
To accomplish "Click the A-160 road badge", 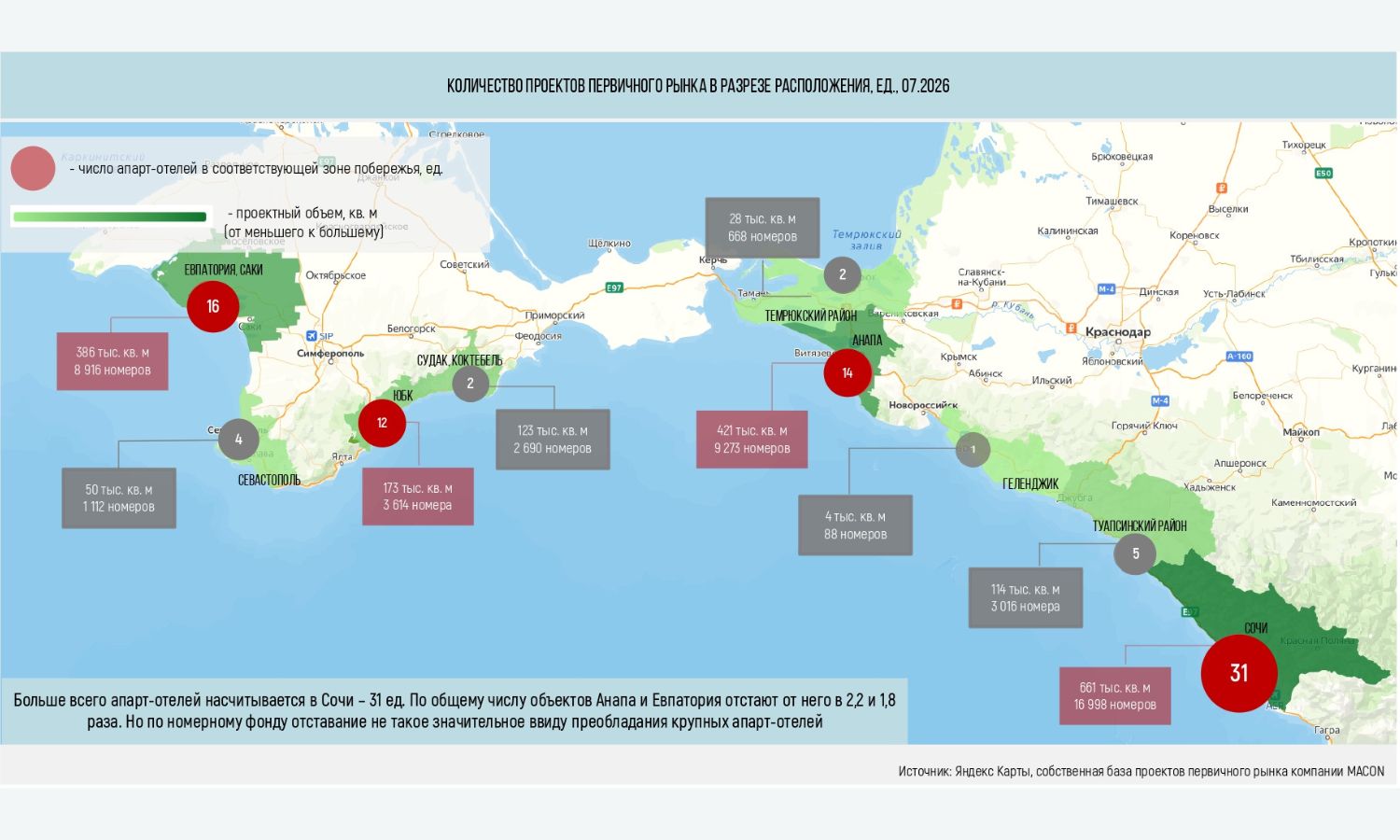I will click(x=1239, y=357).
